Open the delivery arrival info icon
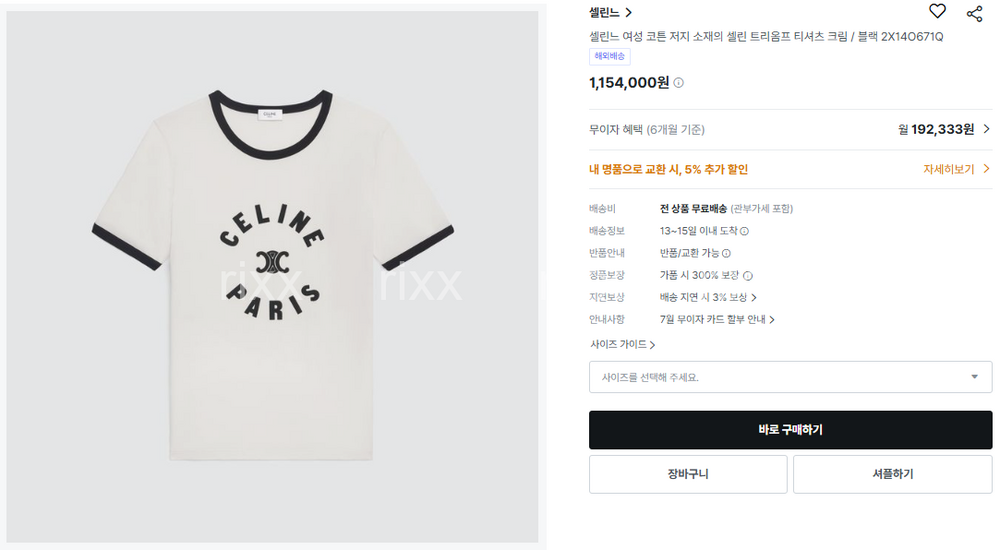Viewport: 1000px width, 550px height. tap(745, 231)
